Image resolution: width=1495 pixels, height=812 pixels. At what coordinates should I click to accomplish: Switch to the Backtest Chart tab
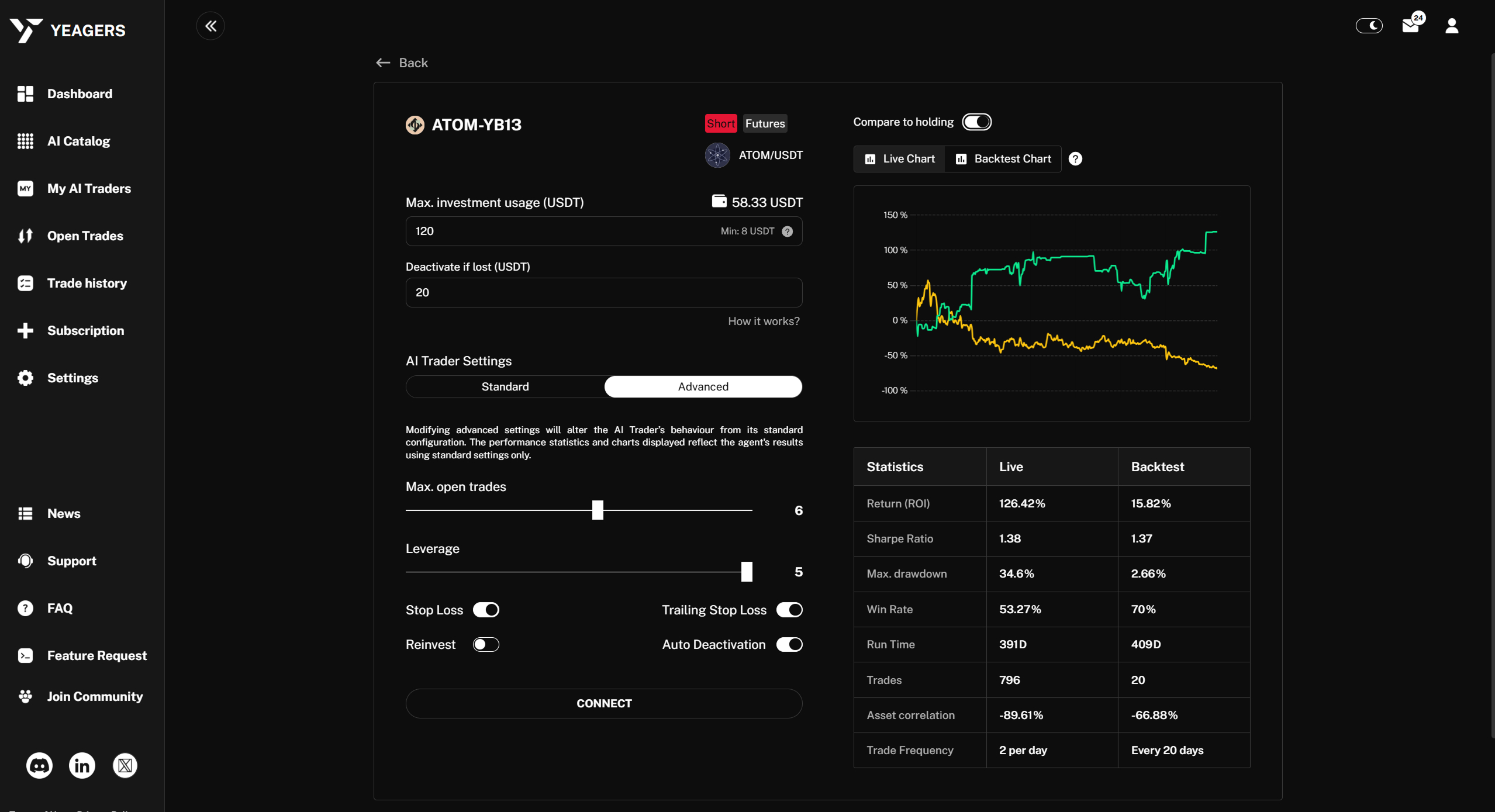[x=1003, y=159]
